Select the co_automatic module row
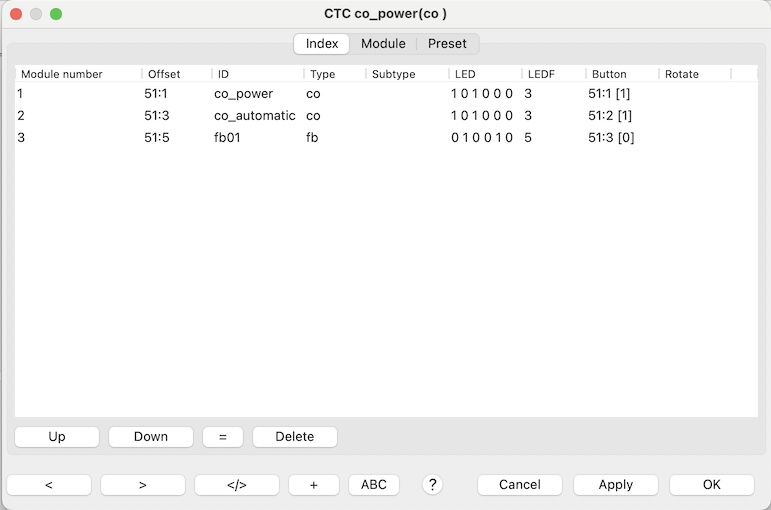 point(254,116)
